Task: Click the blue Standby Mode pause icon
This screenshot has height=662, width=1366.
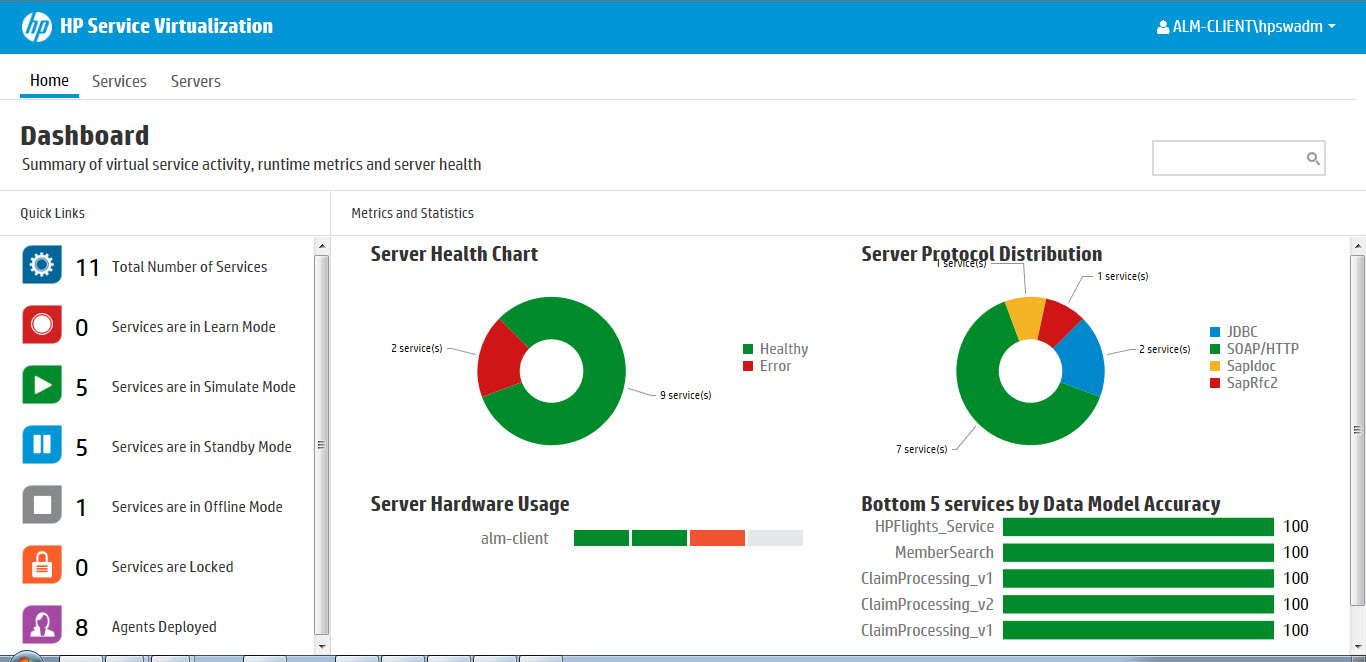Action: [x=42, y=445]
